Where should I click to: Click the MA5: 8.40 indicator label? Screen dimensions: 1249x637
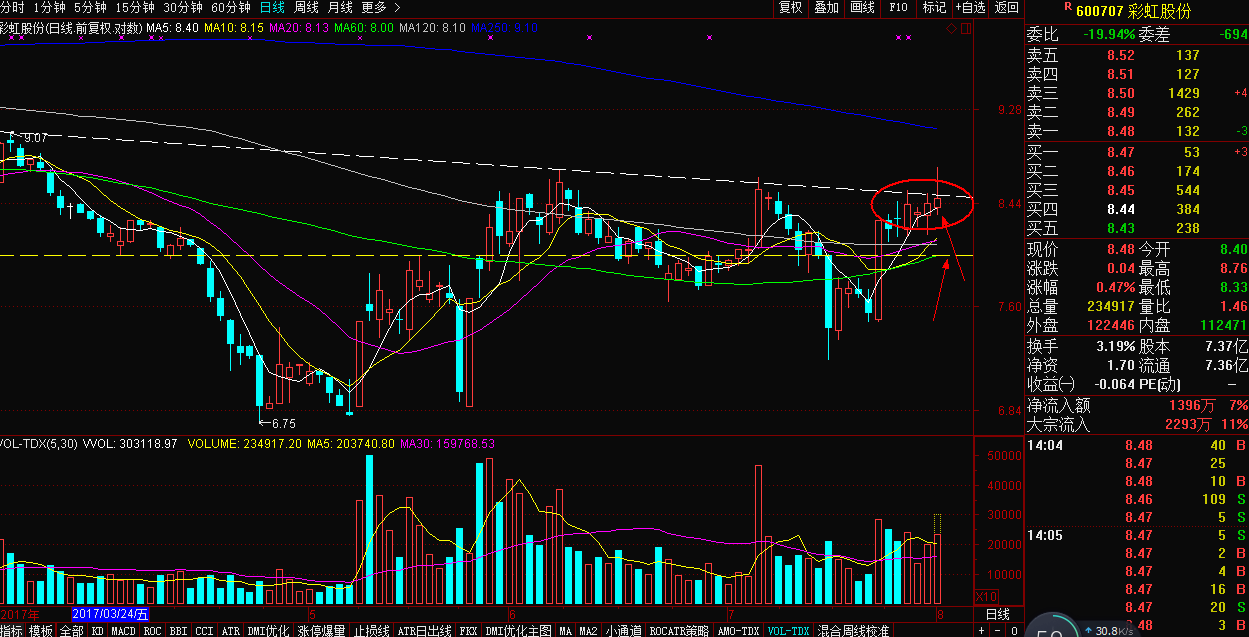(174, 28)
